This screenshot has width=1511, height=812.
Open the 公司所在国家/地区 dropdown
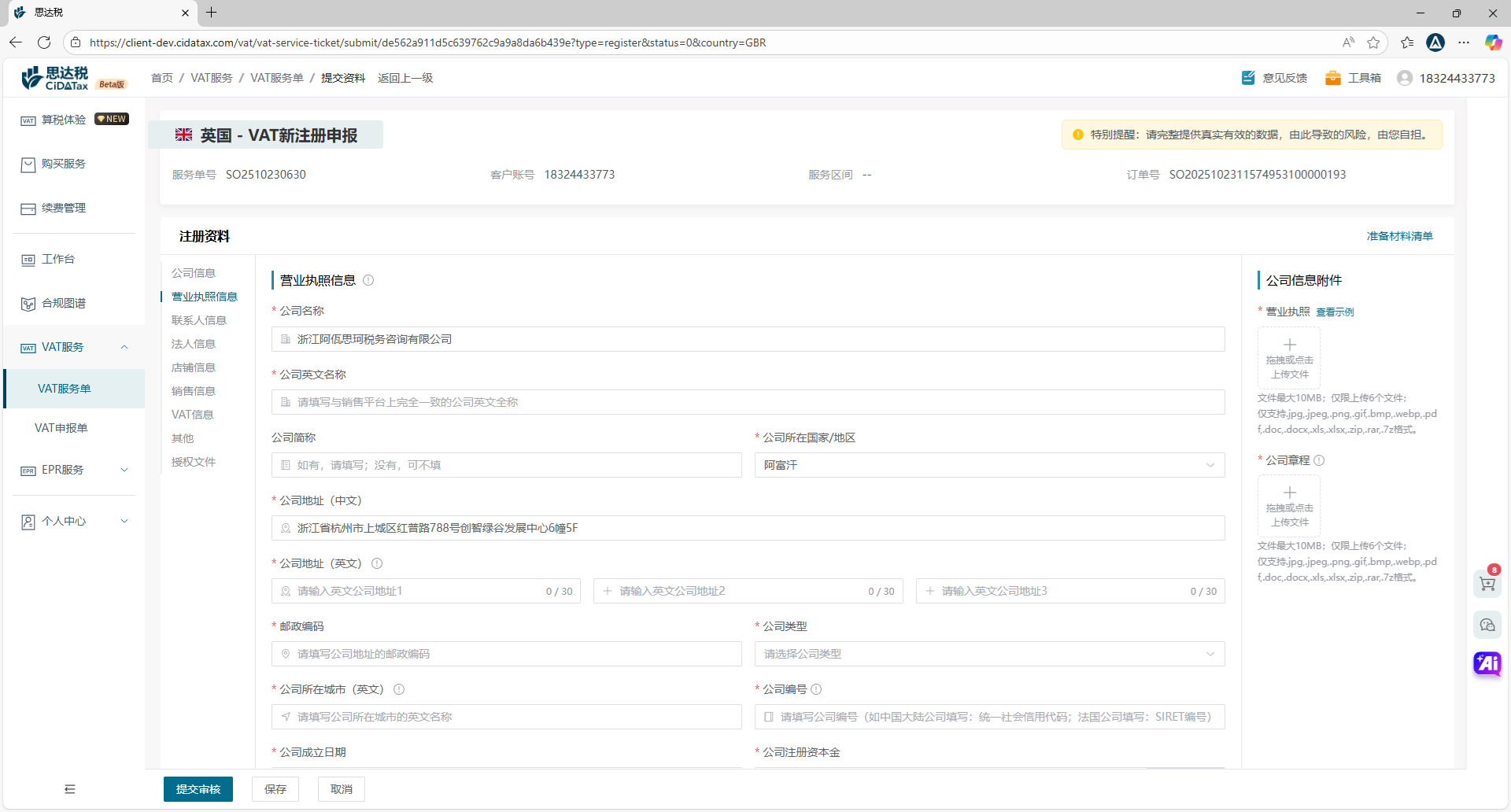pos(989,465)
